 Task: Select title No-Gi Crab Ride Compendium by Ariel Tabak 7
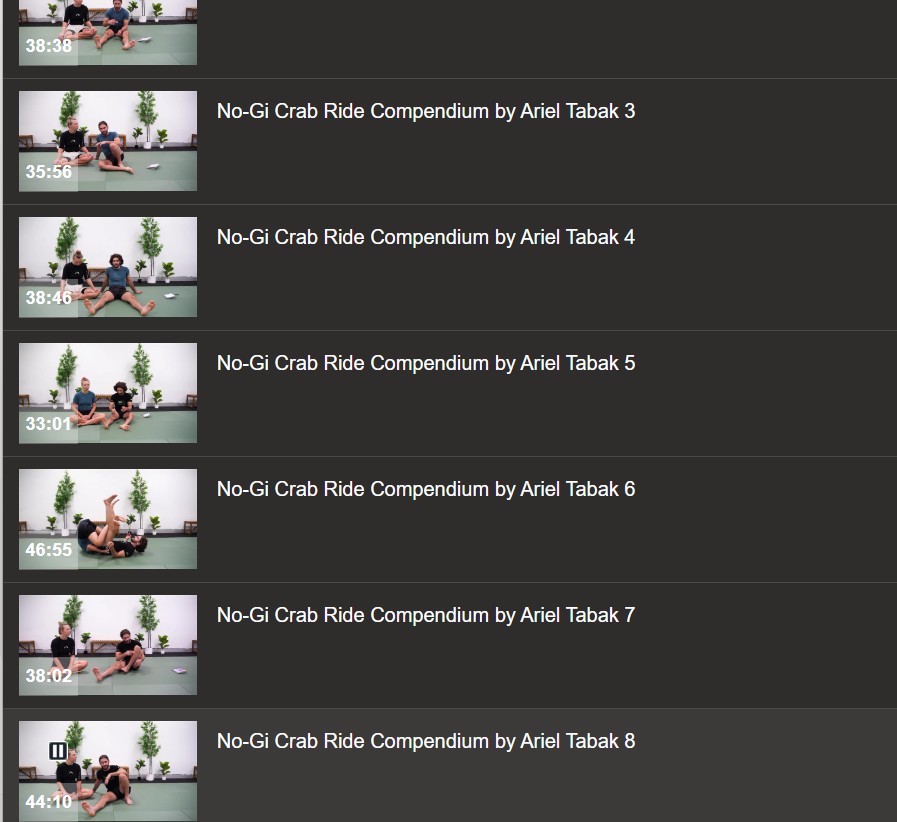(x=426, y=615)
